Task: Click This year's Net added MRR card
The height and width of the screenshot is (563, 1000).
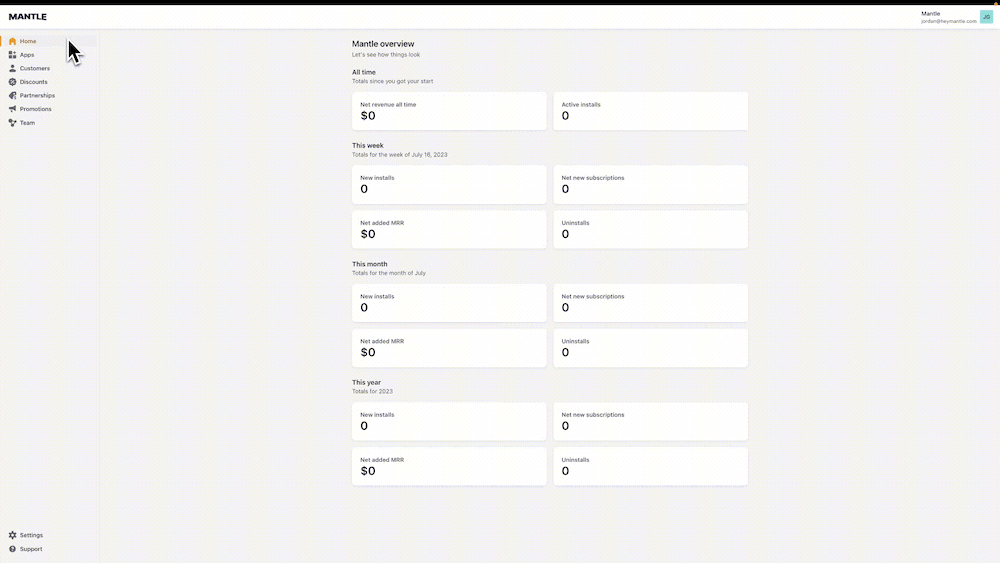Action: tap(449, 466)
